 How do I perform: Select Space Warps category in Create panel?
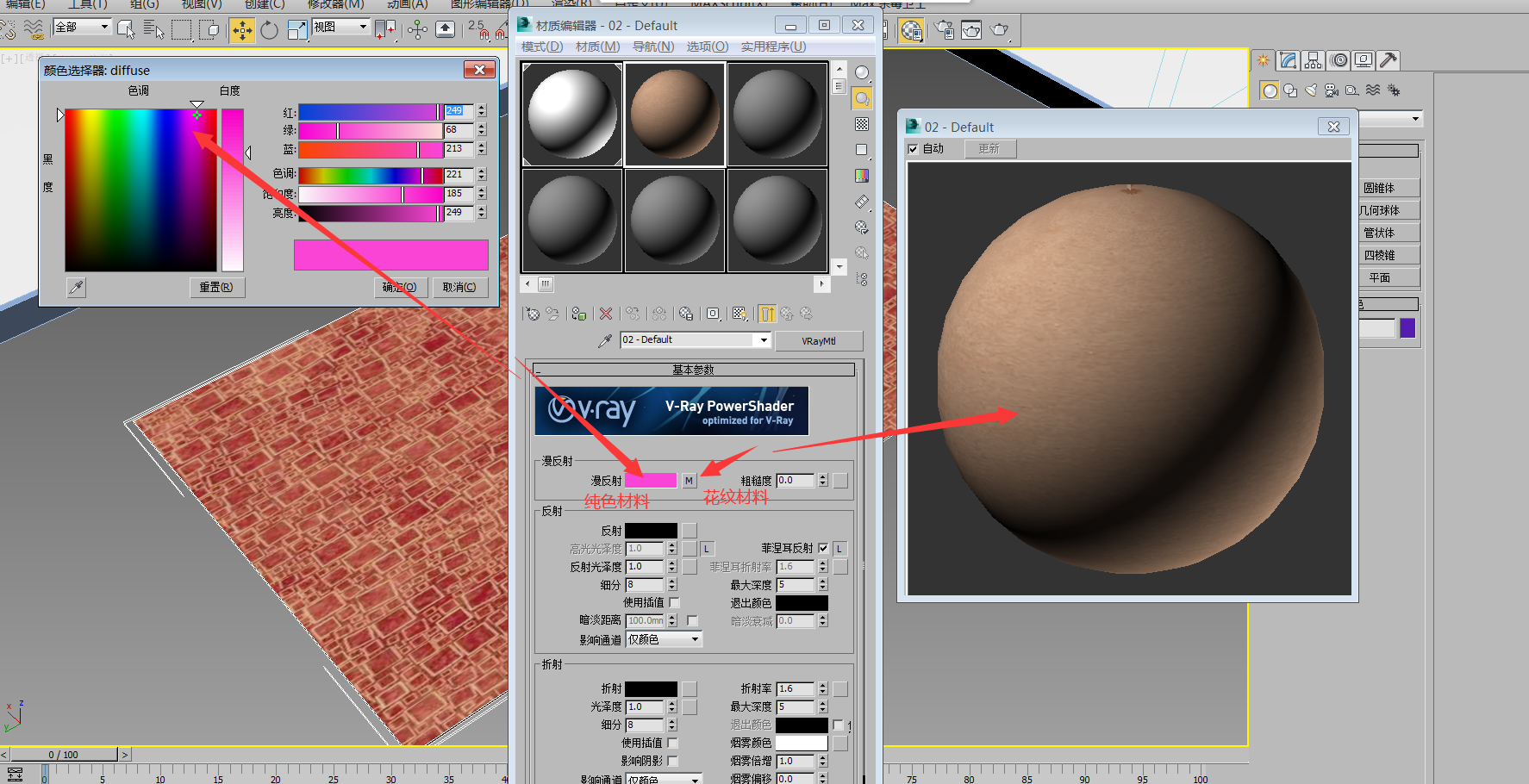coord(1373,90)
